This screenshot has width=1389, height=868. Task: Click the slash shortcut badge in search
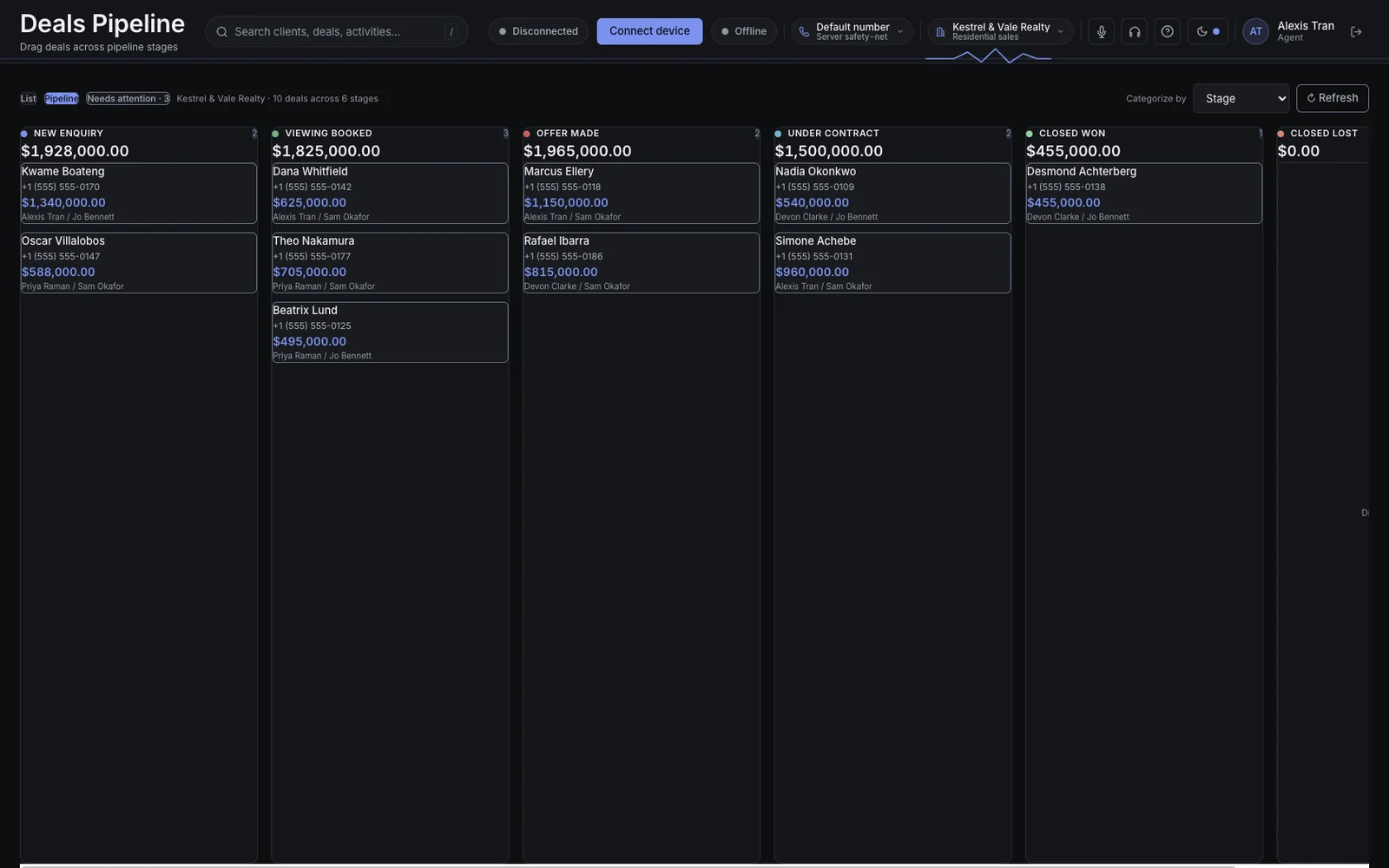pyautogui.click(x=451, y=31)
